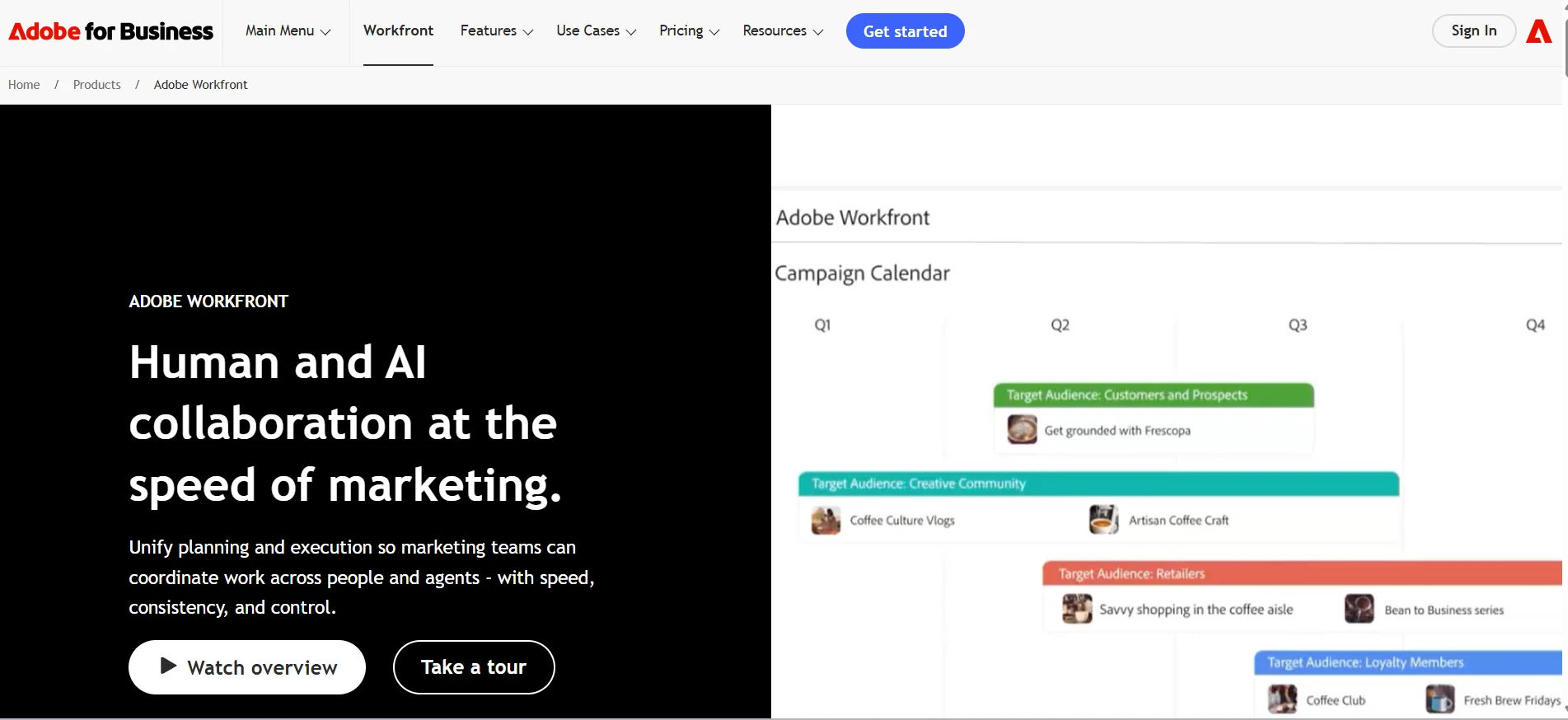Click 'Get grounded with Frescopa' text
This screenshot has height=720, width=1568.
click(1117, 431)
